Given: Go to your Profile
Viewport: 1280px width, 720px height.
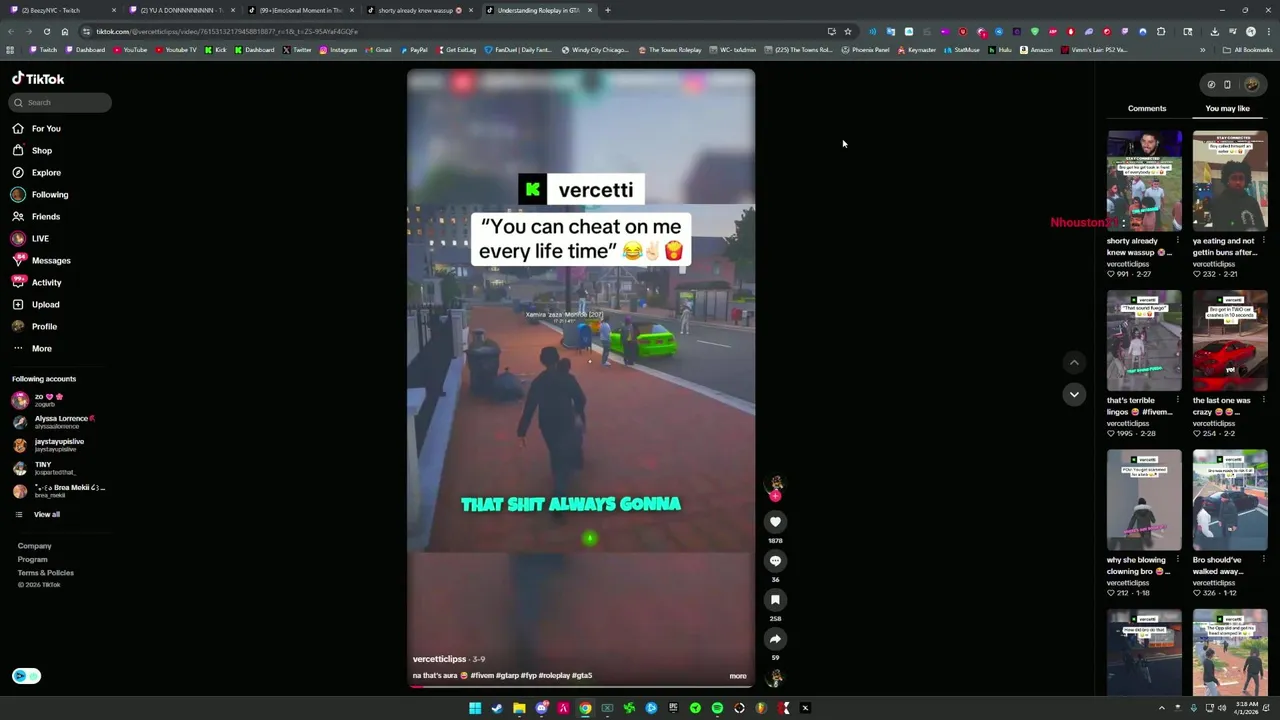Looking at the screenshot, I should click(35, 327).
